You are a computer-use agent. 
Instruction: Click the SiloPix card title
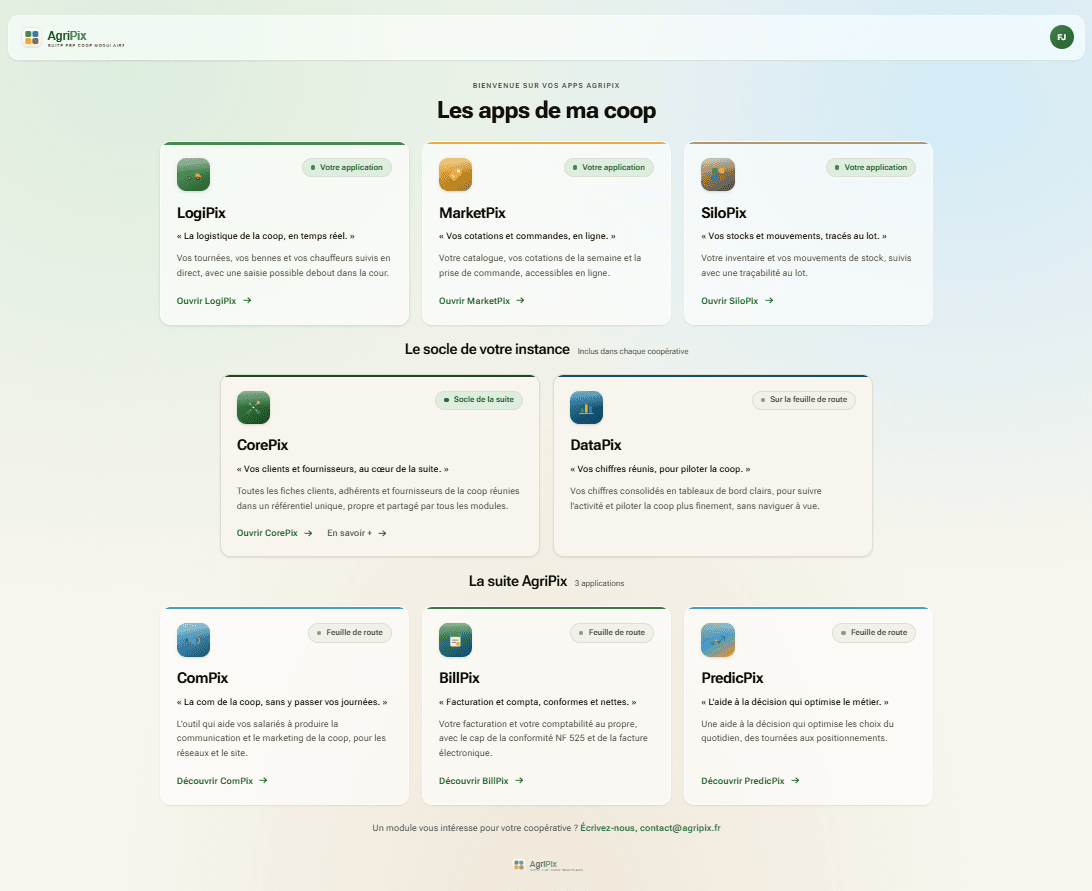click(x=724, y=213)
